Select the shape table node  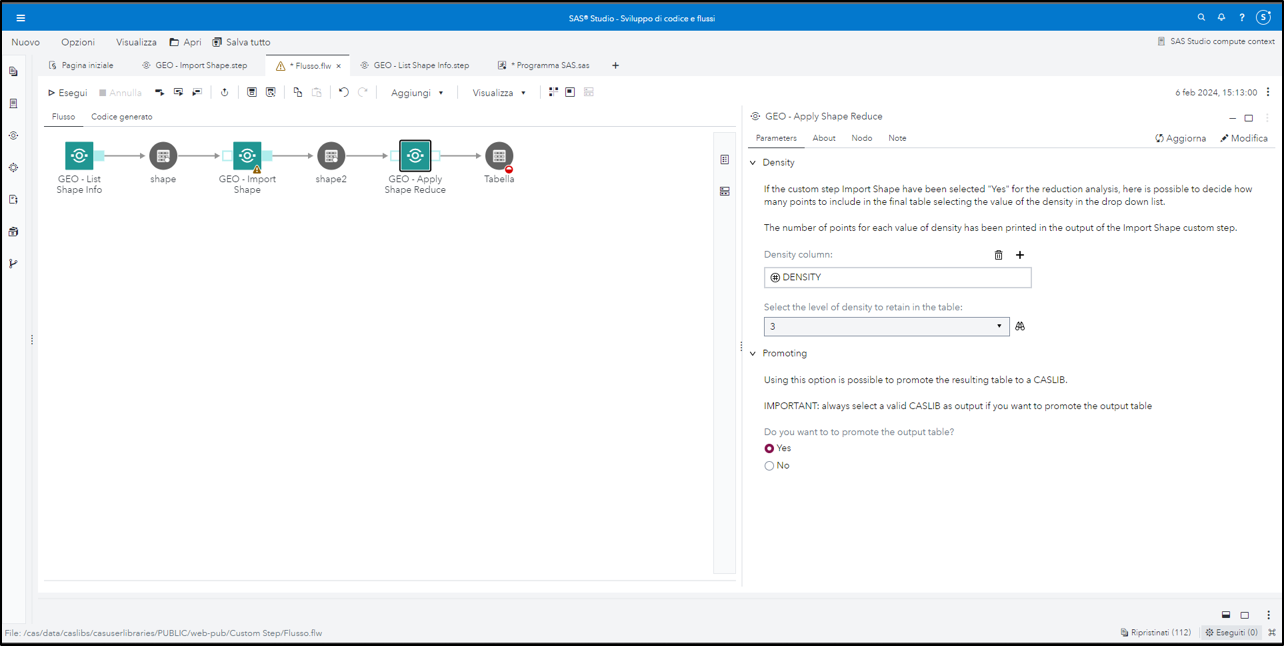point(163,156)
